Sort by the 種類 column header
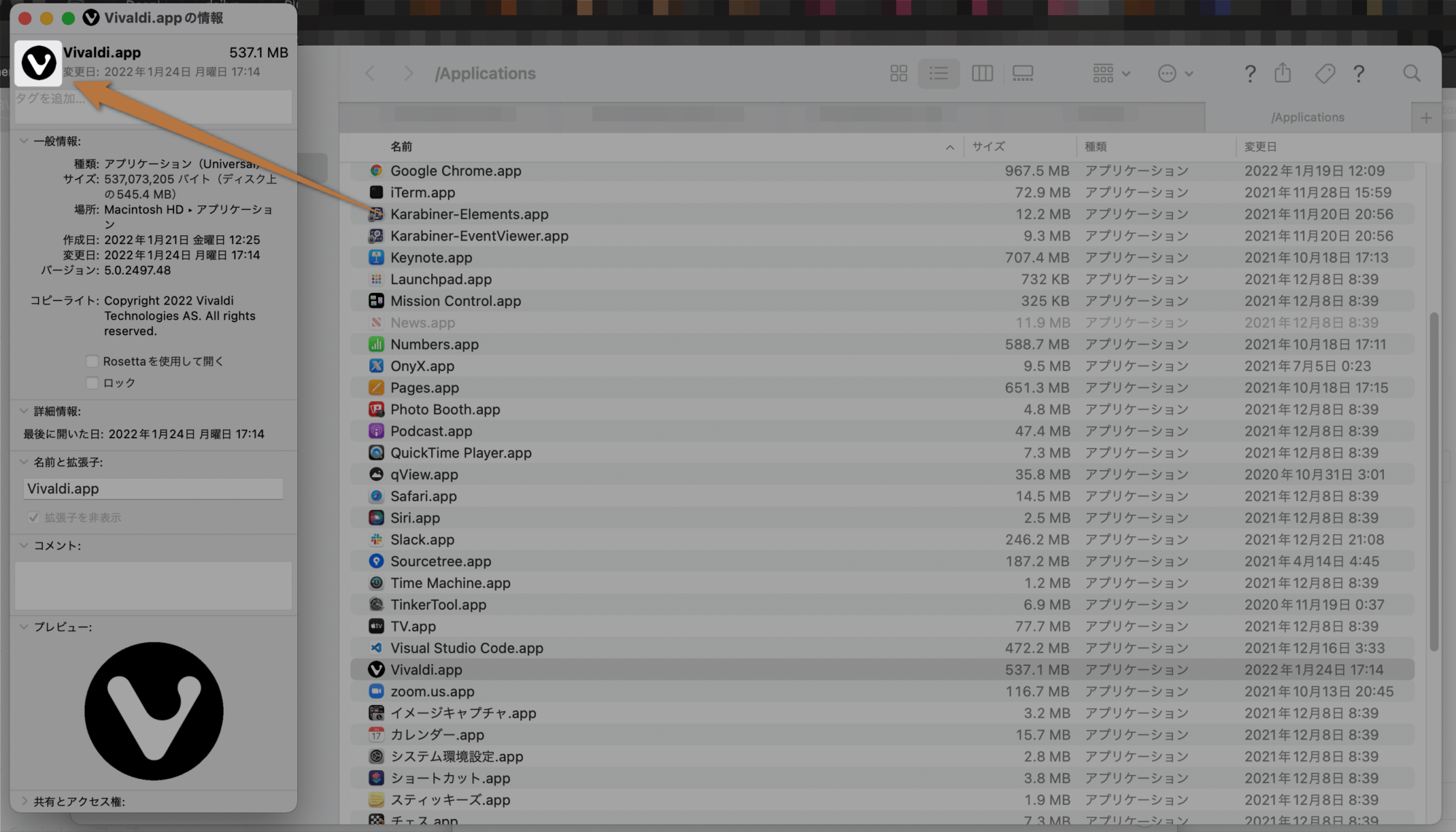Viewport: 1456px width, 832px height. (x=1095, y=146)
